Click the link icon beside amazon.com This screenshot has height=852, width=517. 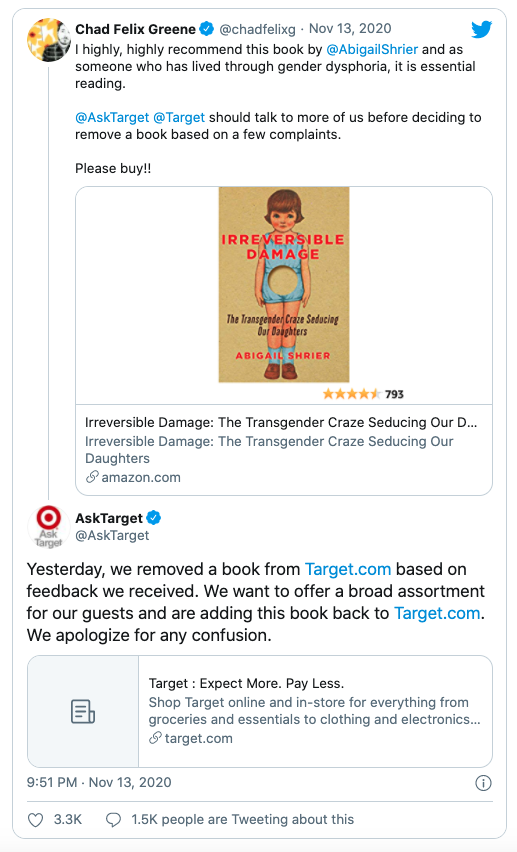(92, 477)
